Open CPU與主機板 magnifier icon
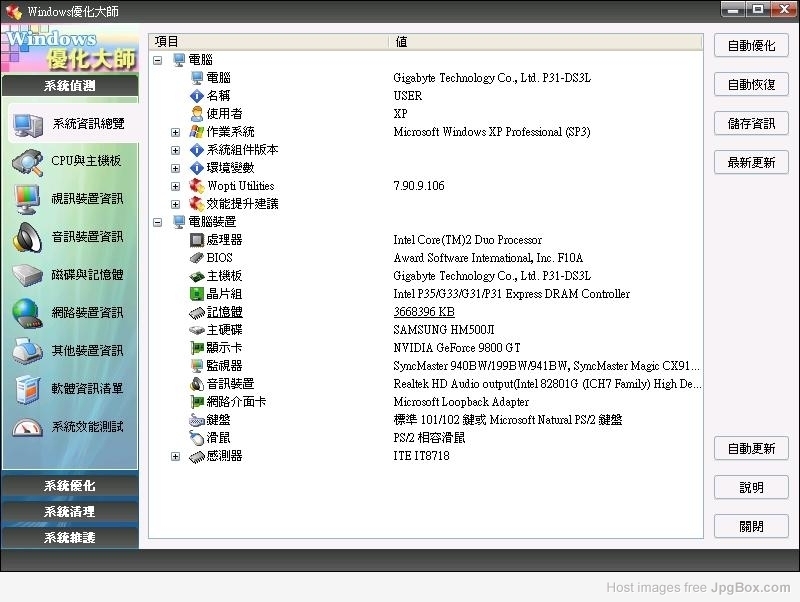The width and height of the screenshot is (800, 602). [27, 161]
